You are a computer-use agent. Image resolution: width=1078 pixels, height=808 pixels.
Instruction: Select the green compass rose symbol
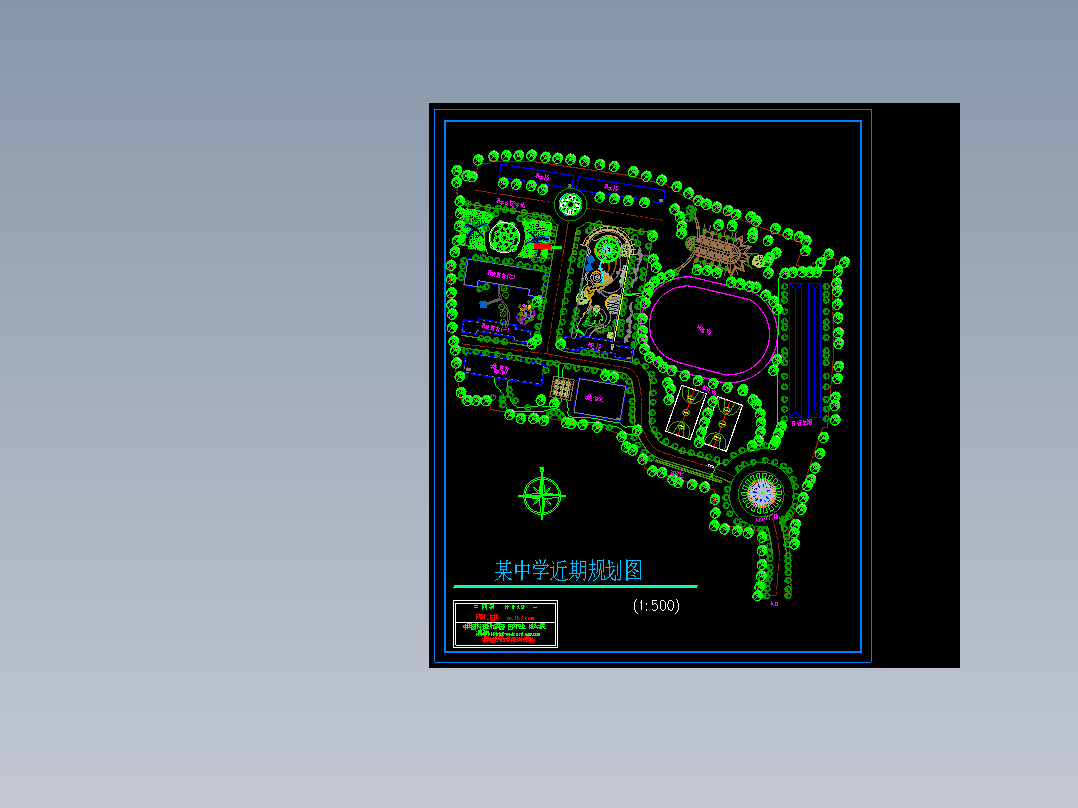[x=542, y=494]
